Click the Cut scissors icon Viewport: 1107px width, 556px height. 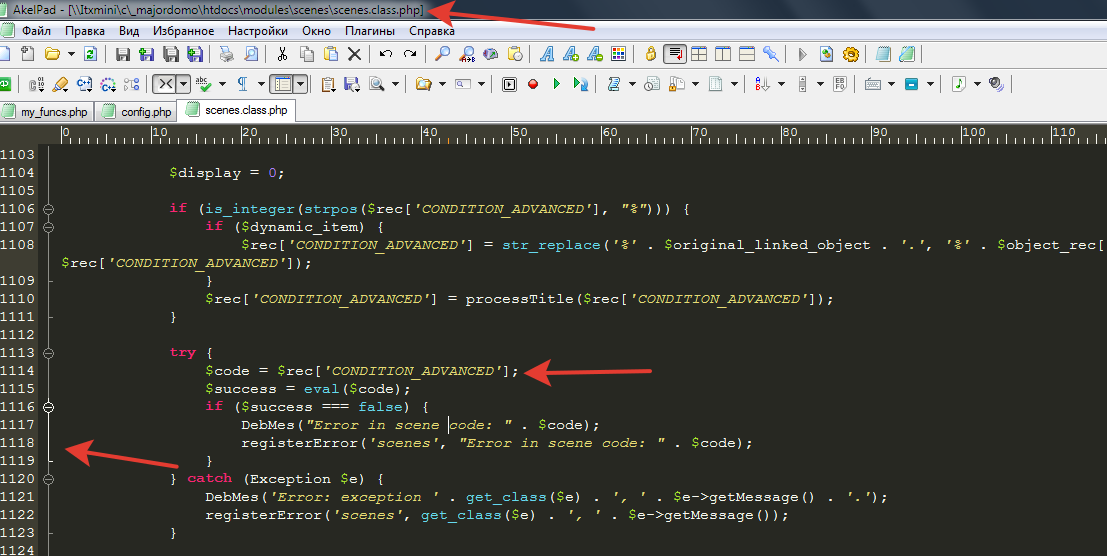coord(282,54)
